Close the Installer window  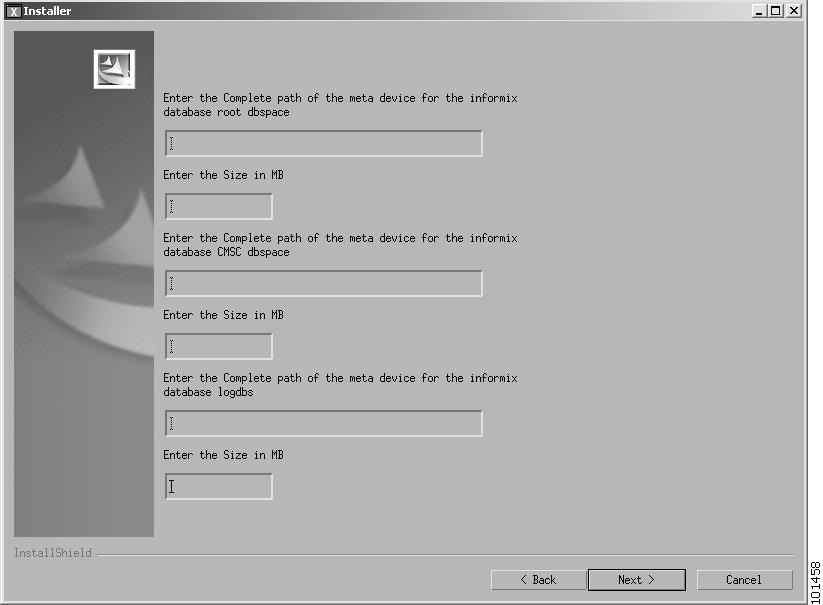(794, 10)
